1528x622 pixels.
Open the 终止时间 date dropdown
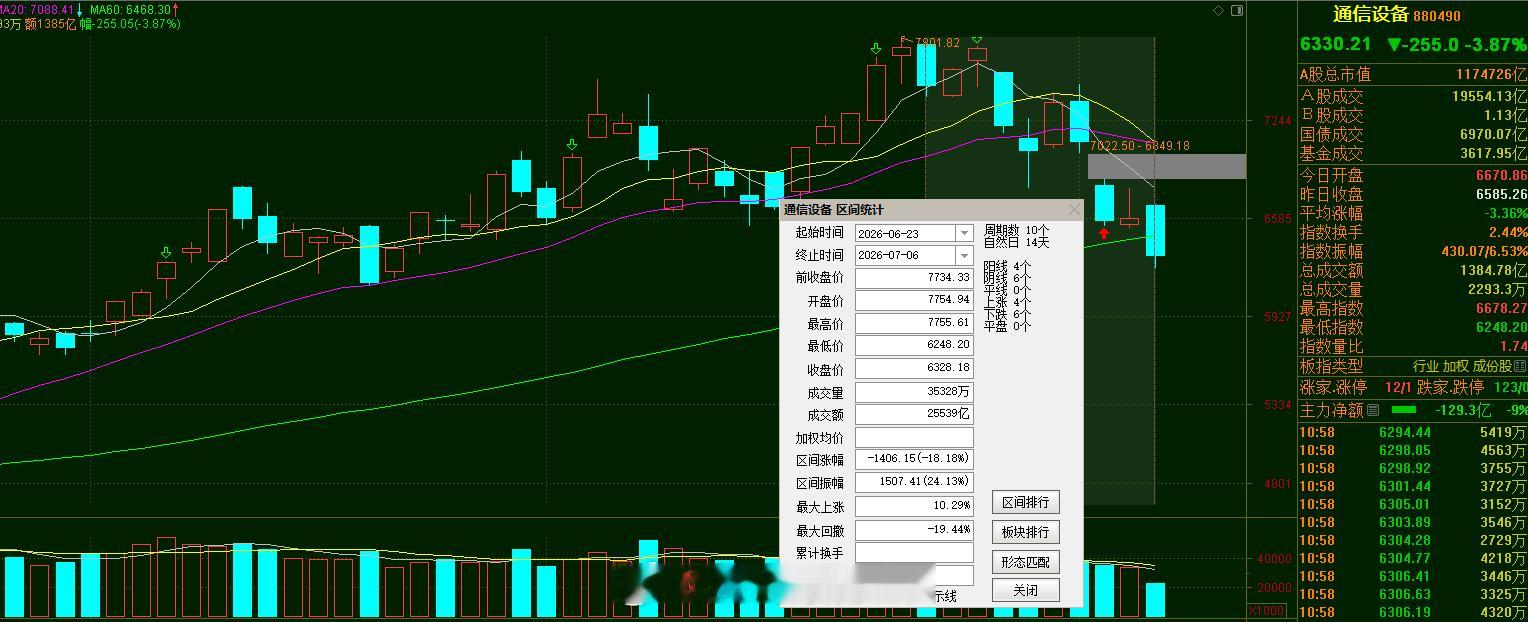click(964, 256)
